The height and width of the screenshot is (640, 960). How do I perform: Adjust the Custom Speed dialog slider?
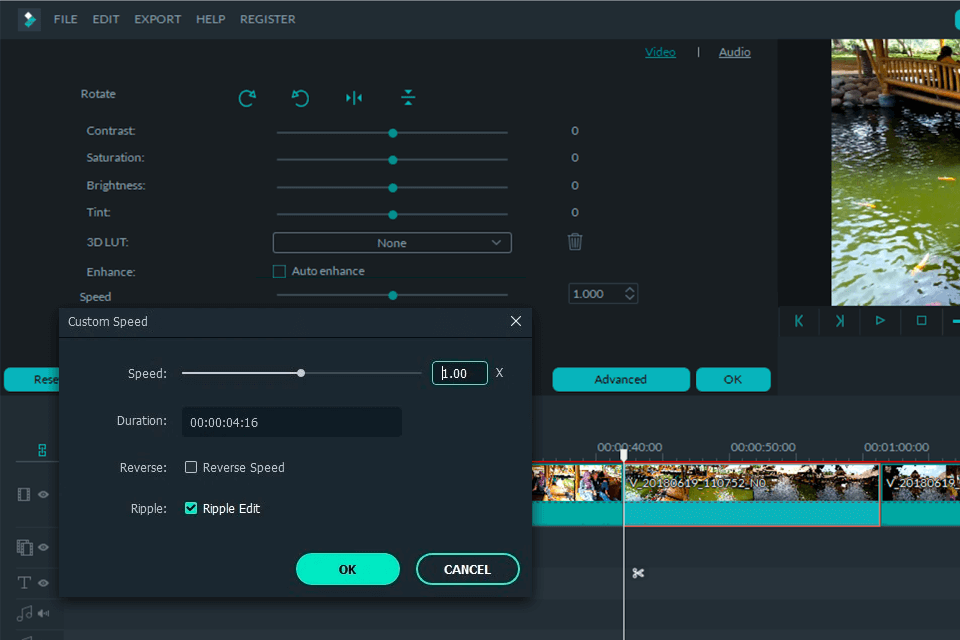tap(301, 373)
